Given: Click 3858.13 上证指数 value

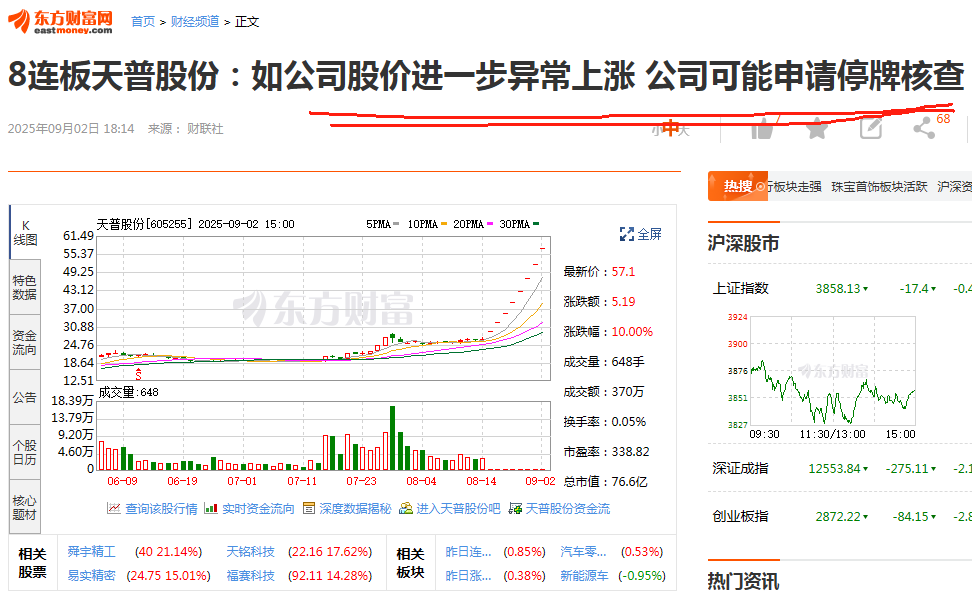Looking at the screenshot, I should point(837,288).
